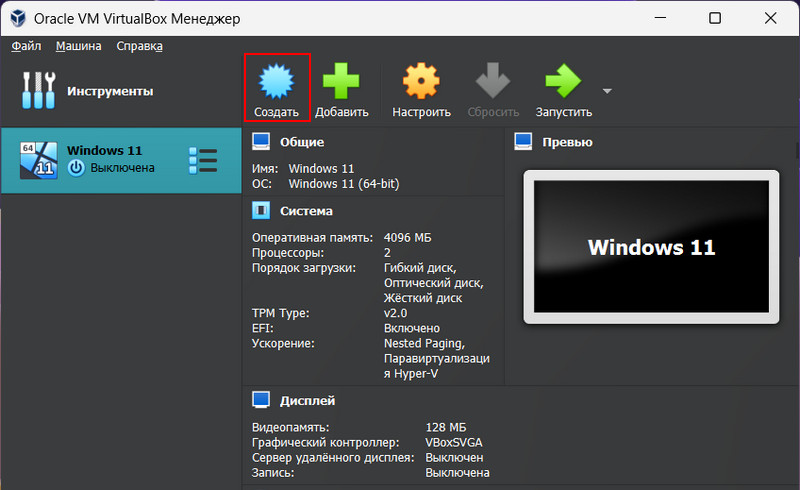
Task: Click the grayed Сбросить down-arrow icon
Action: coord(493,81)
